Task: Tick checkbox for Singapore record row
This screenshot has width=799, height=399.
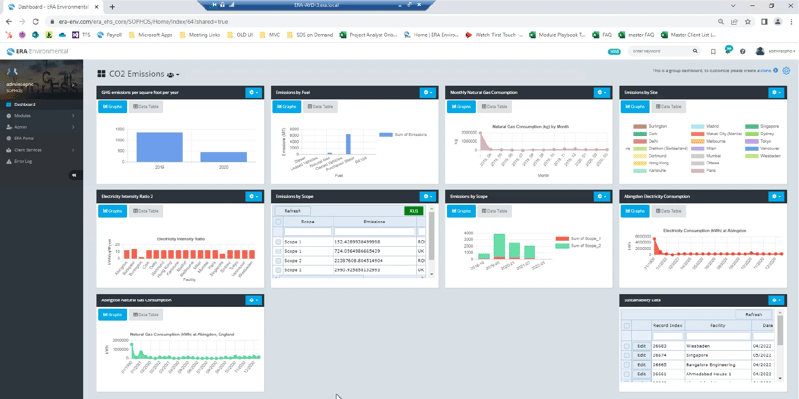Action: 627,355
